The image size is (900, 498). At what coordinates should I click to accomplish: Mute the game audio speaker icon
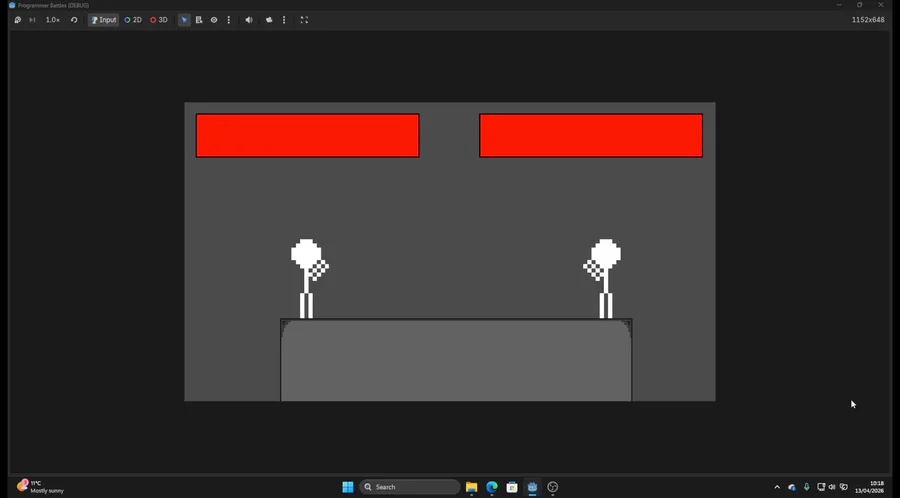click(x=249, y=20)
